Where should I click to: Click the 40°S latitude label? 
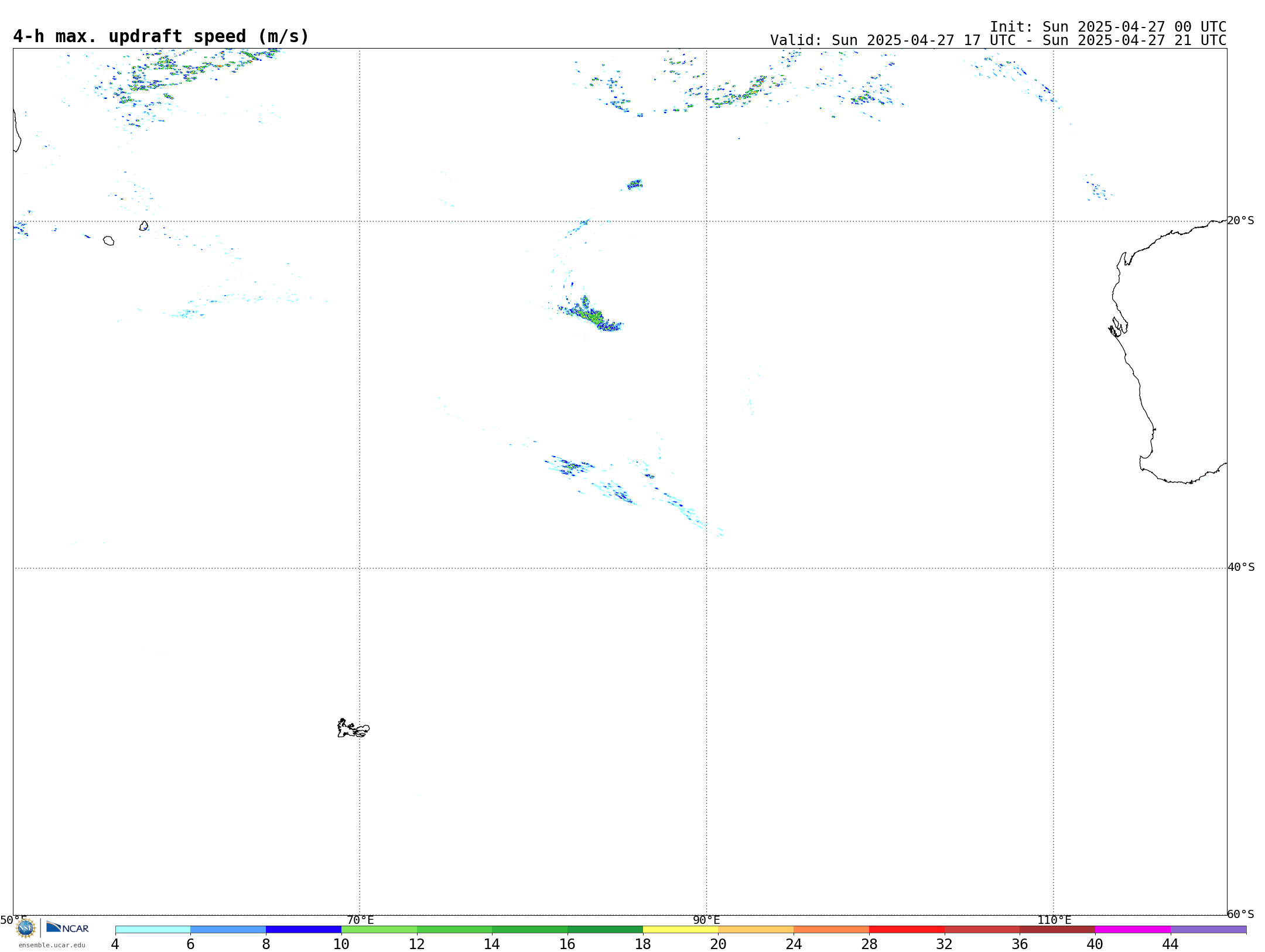pos(1241,567)
